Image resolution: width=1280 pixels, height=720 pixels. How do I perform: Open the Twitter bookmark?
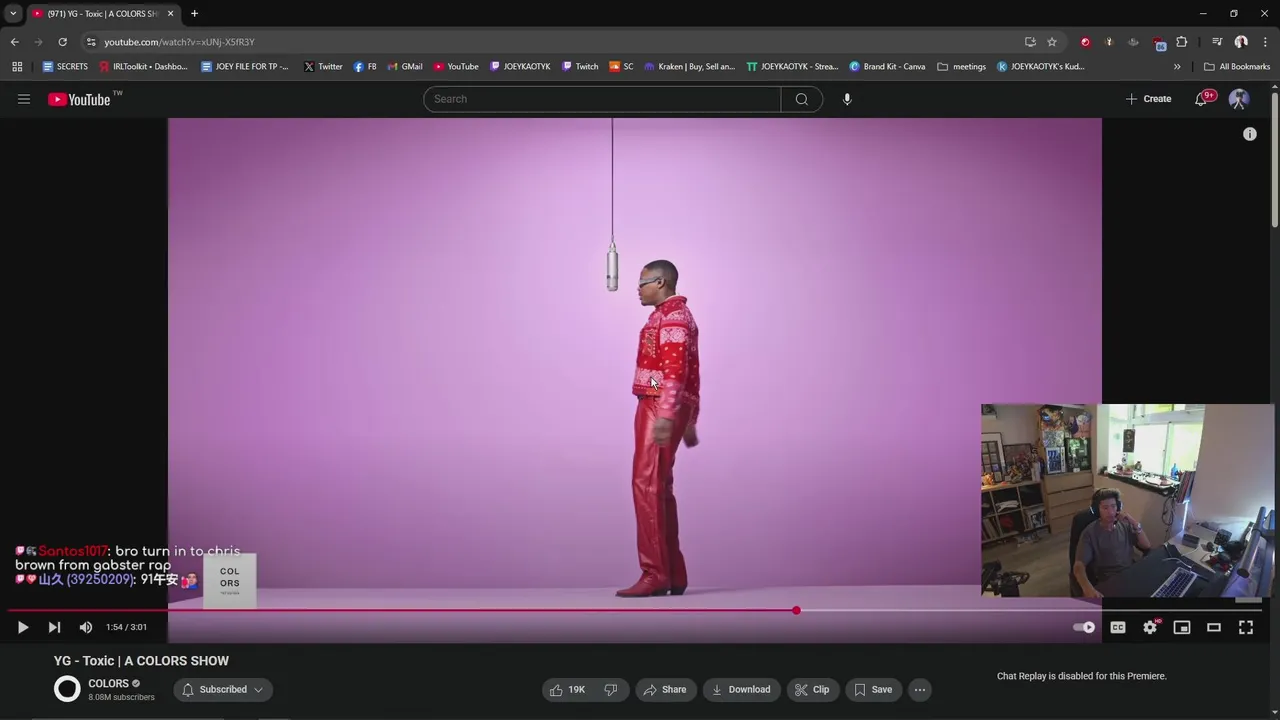tap(323, 67)
